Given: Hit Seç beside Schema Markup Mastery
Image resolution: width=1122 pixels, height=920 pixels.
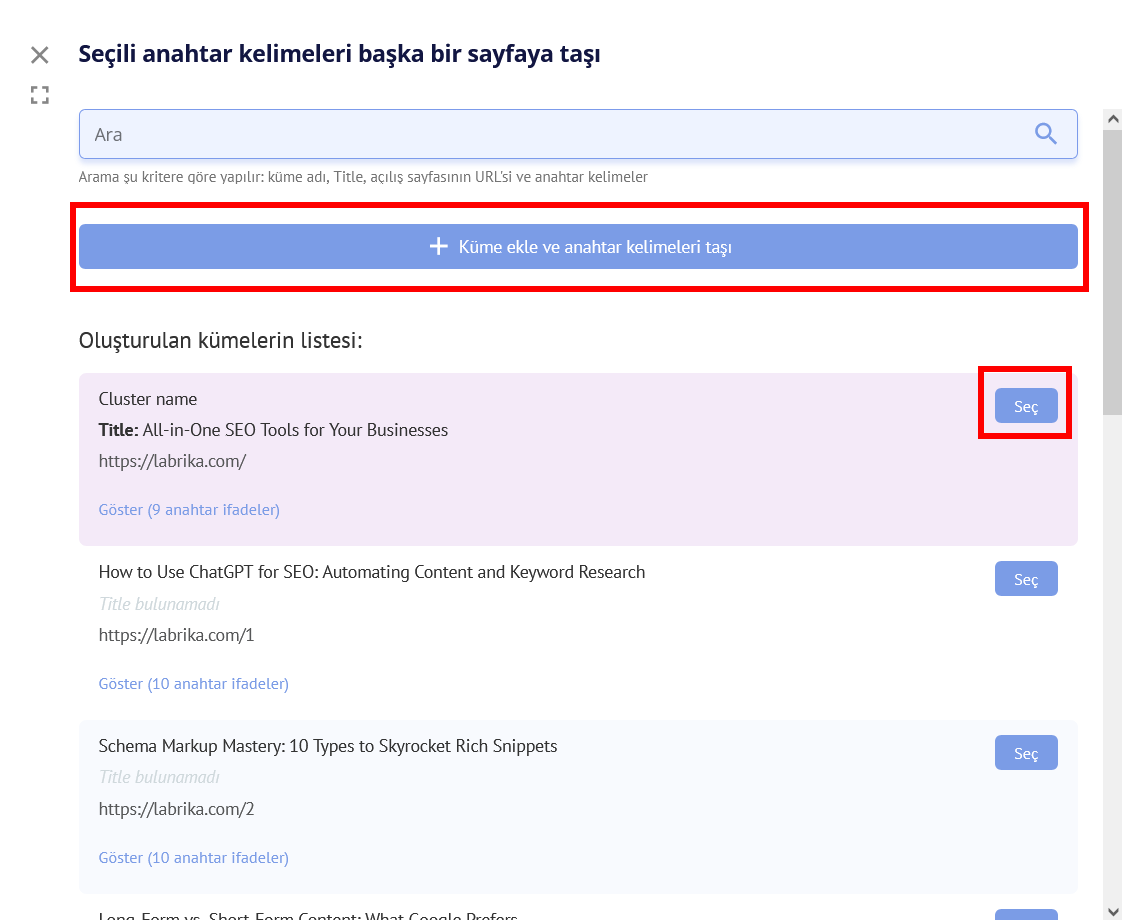Looking at the screenshot, I should tap(1026, 753).
